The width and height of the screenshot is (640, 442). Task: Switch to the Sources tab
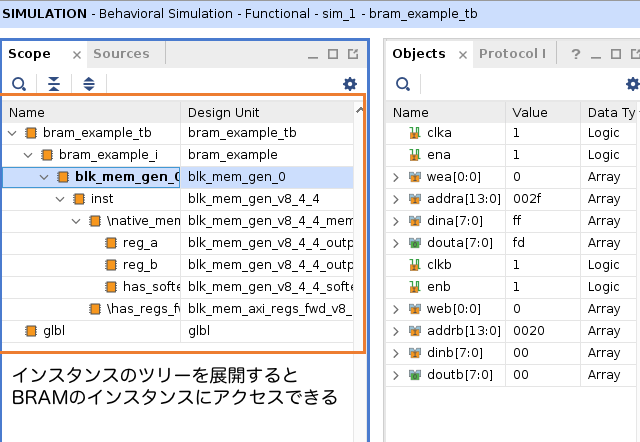coord(121,54)
